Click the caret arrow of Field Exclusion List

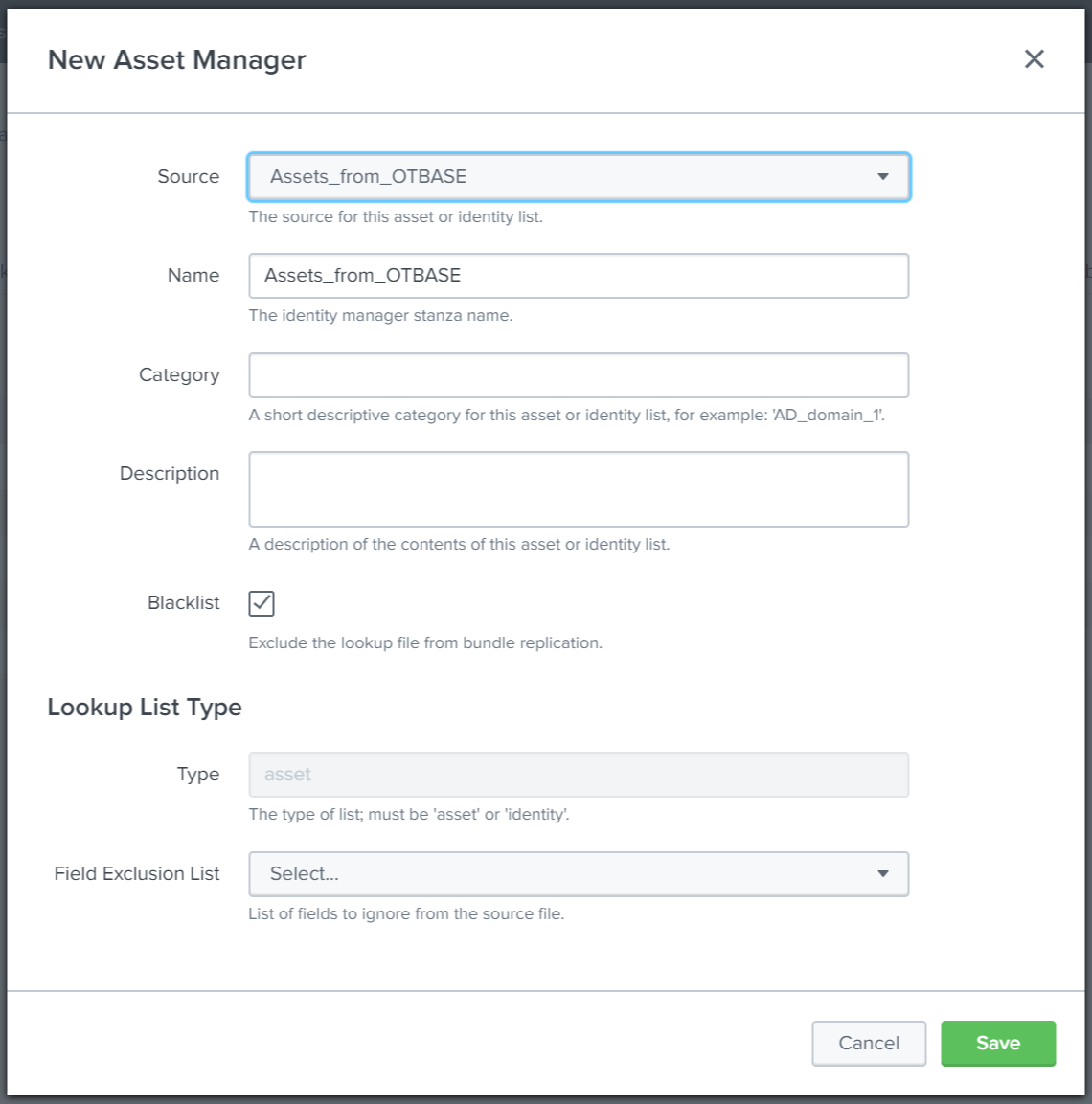point(883,874)
